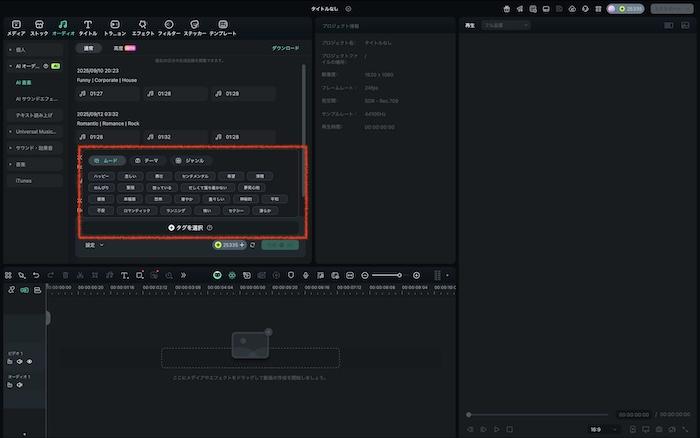700x438 pixels.
Task: Toggle the ハッピー mood tag
Action: pyautogui.click(x=102, y=176)
